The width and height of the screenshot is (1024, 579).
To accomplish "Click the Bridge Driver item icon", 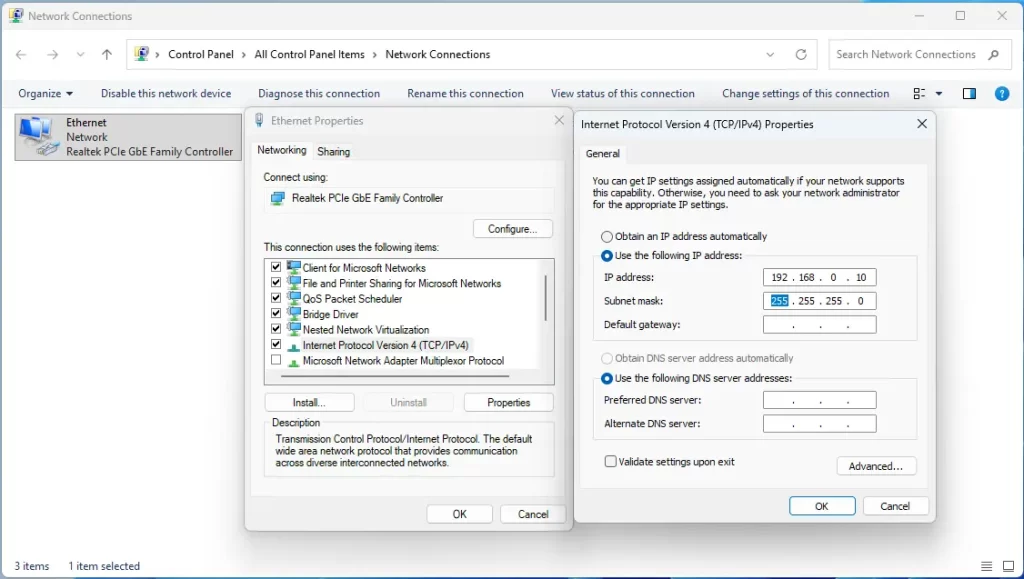I will (294, 314).
